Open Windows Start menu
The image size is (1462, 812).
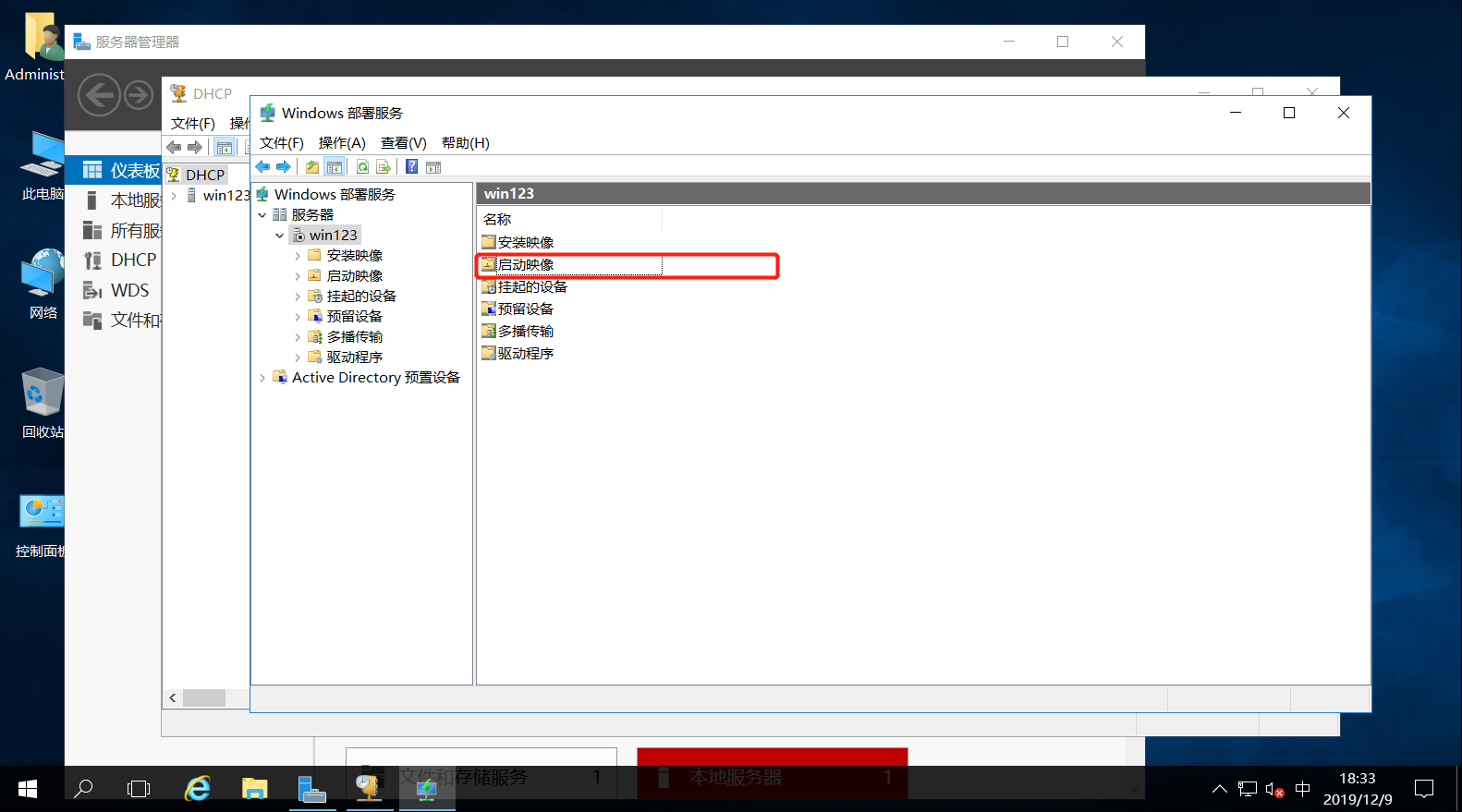[28, 789]
